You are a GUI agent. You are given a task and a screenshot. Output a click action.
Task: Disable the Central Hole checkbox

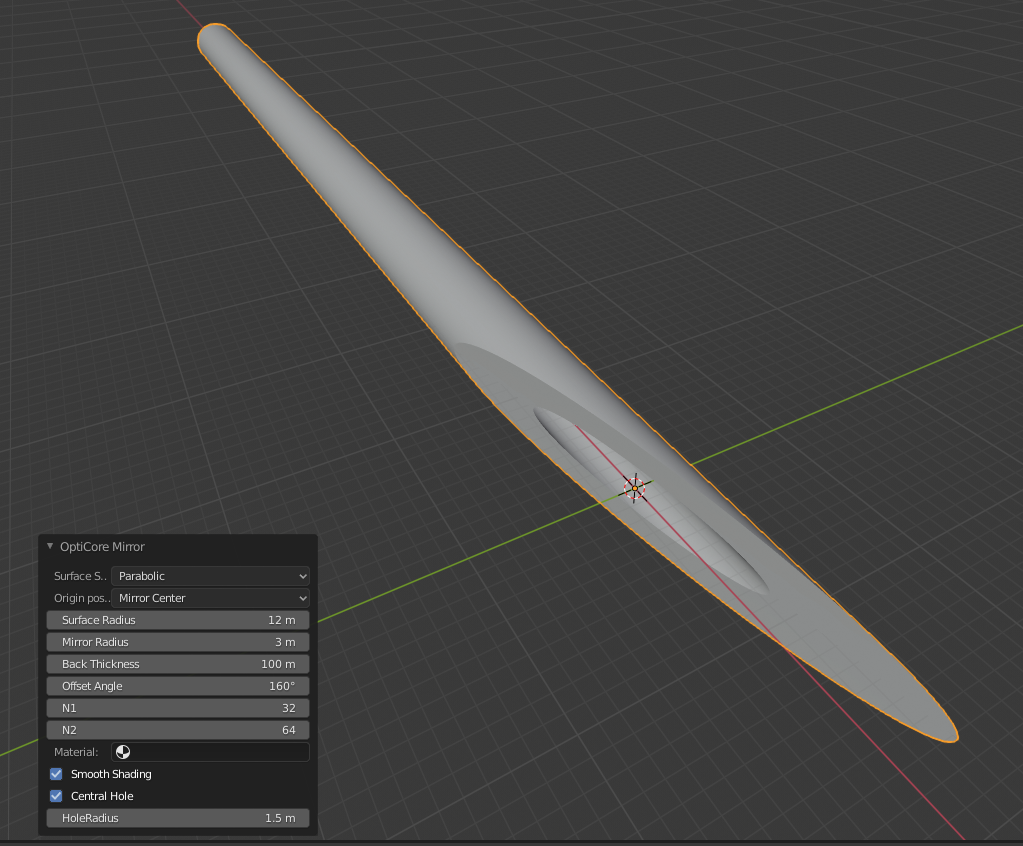tap(56, 796)
